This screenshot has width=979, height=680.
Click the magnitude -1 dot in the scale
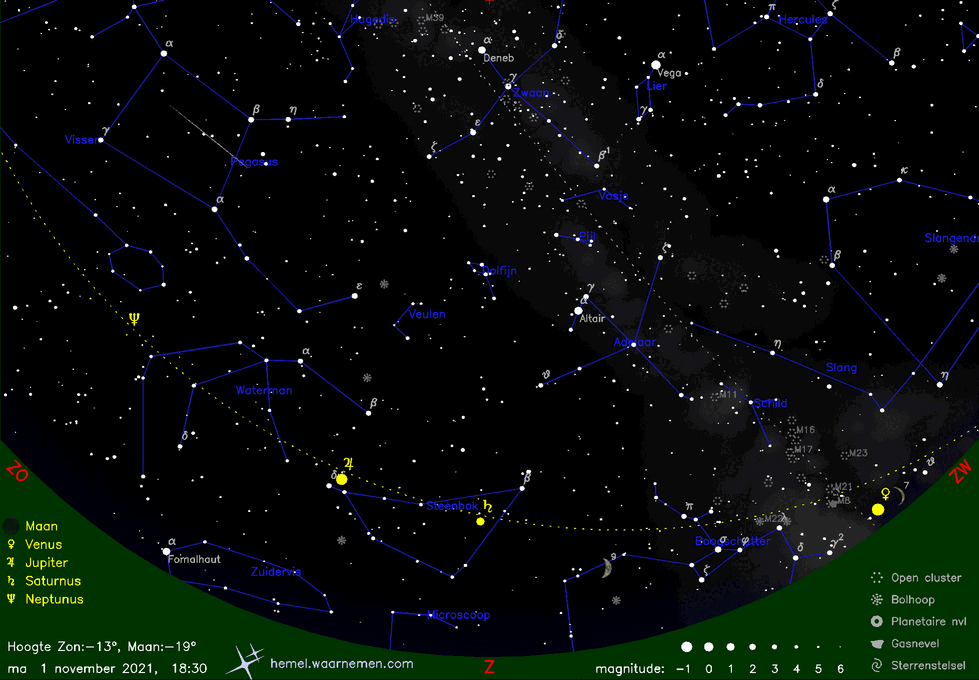pyautogui.click(x=686, y=647)
